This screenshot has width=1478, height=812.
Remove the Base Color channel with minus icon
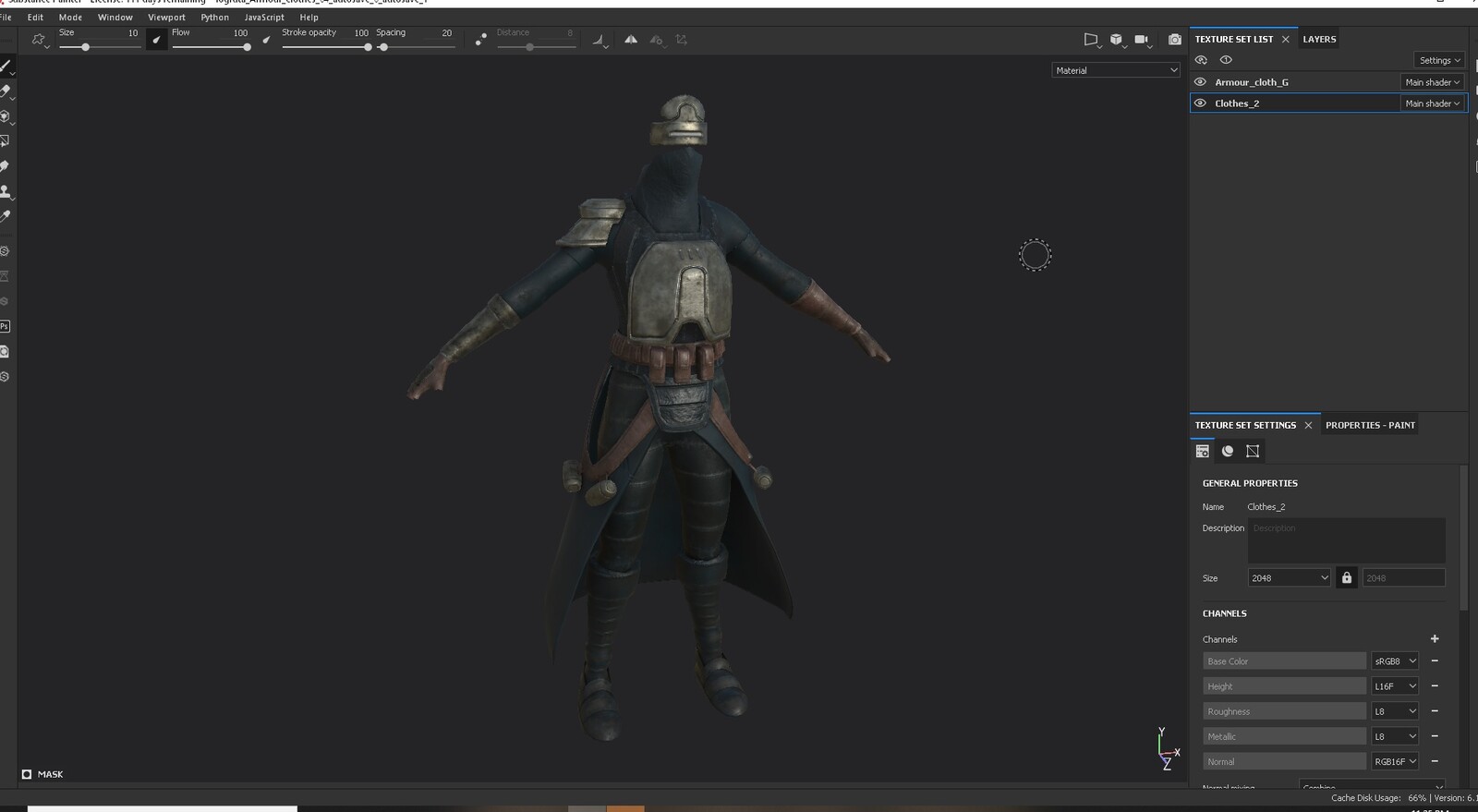[x=1435, y=661]
